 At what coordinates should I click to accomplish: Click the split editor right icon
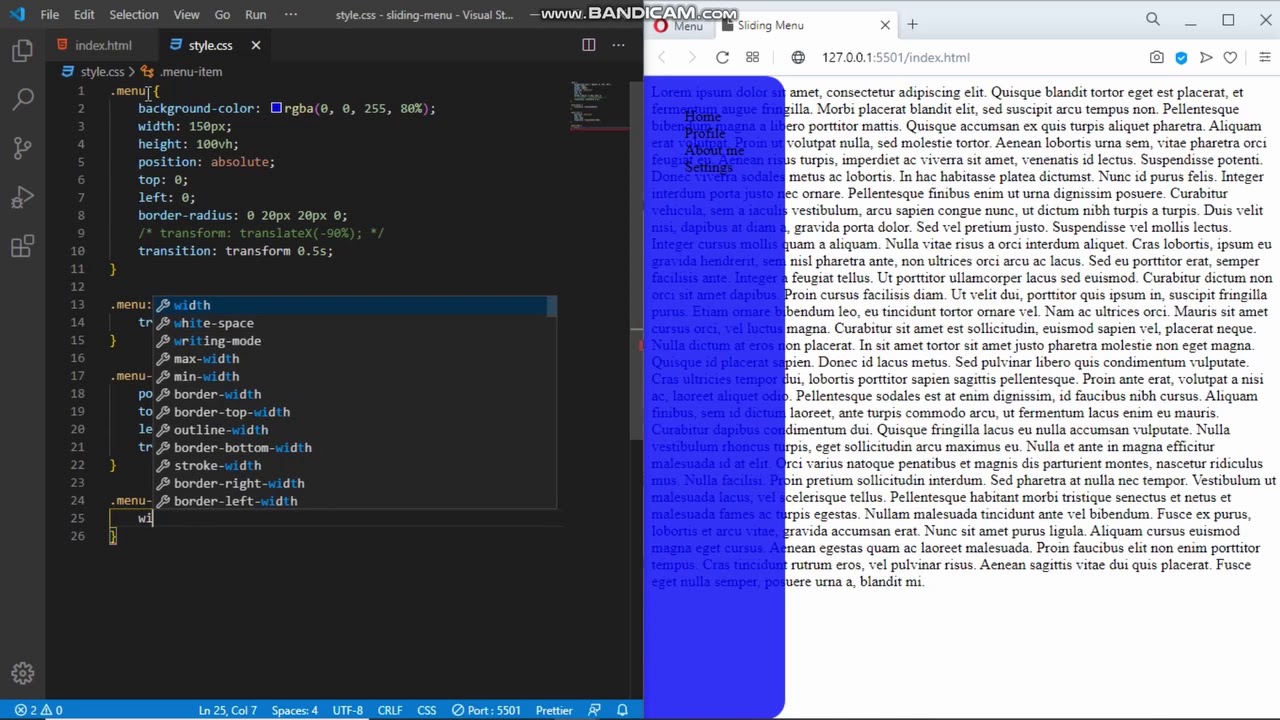[589, 45]
